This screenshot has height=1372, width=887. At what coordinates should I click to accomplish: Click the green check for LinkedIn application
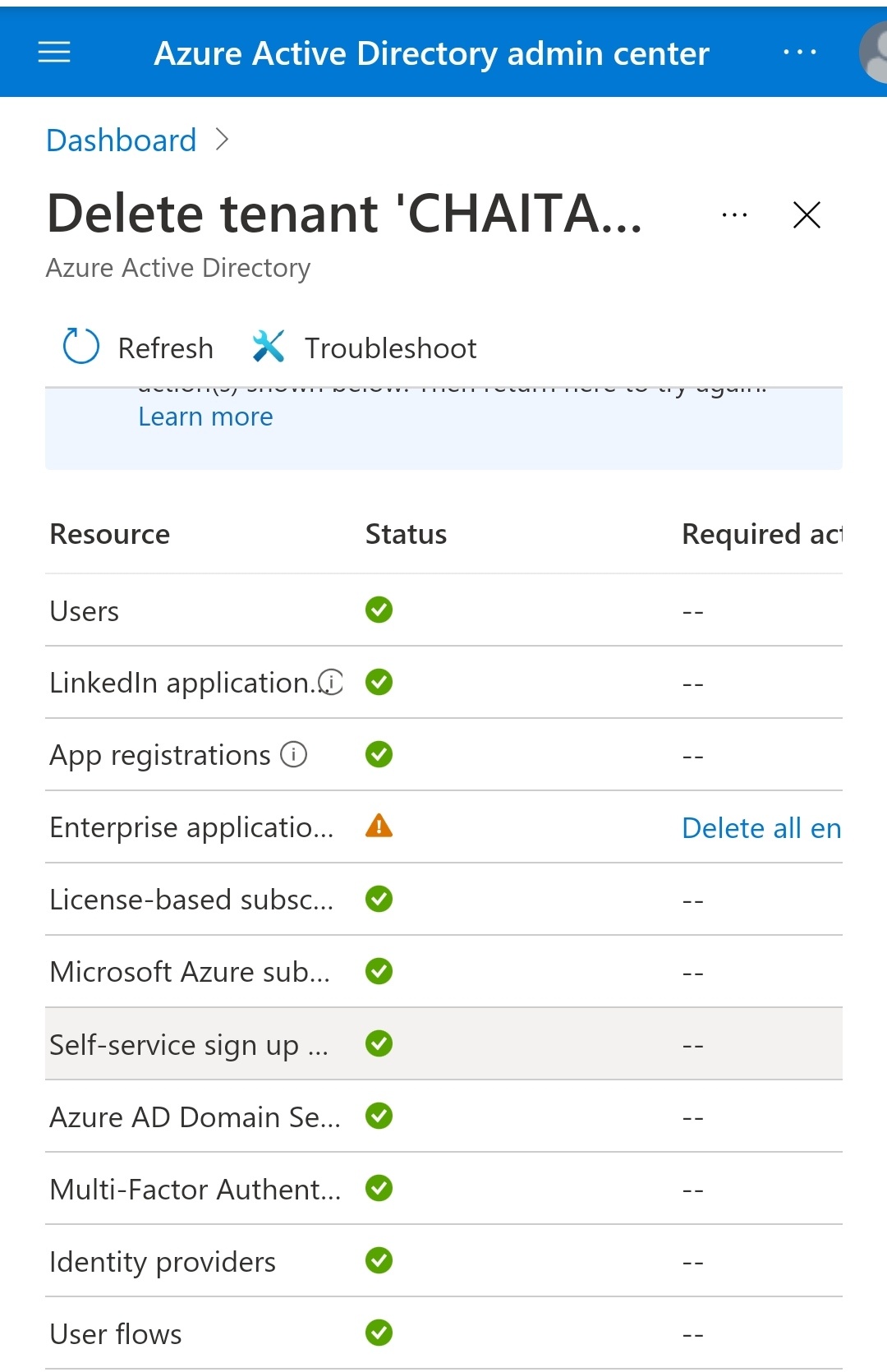coord(379,682)
